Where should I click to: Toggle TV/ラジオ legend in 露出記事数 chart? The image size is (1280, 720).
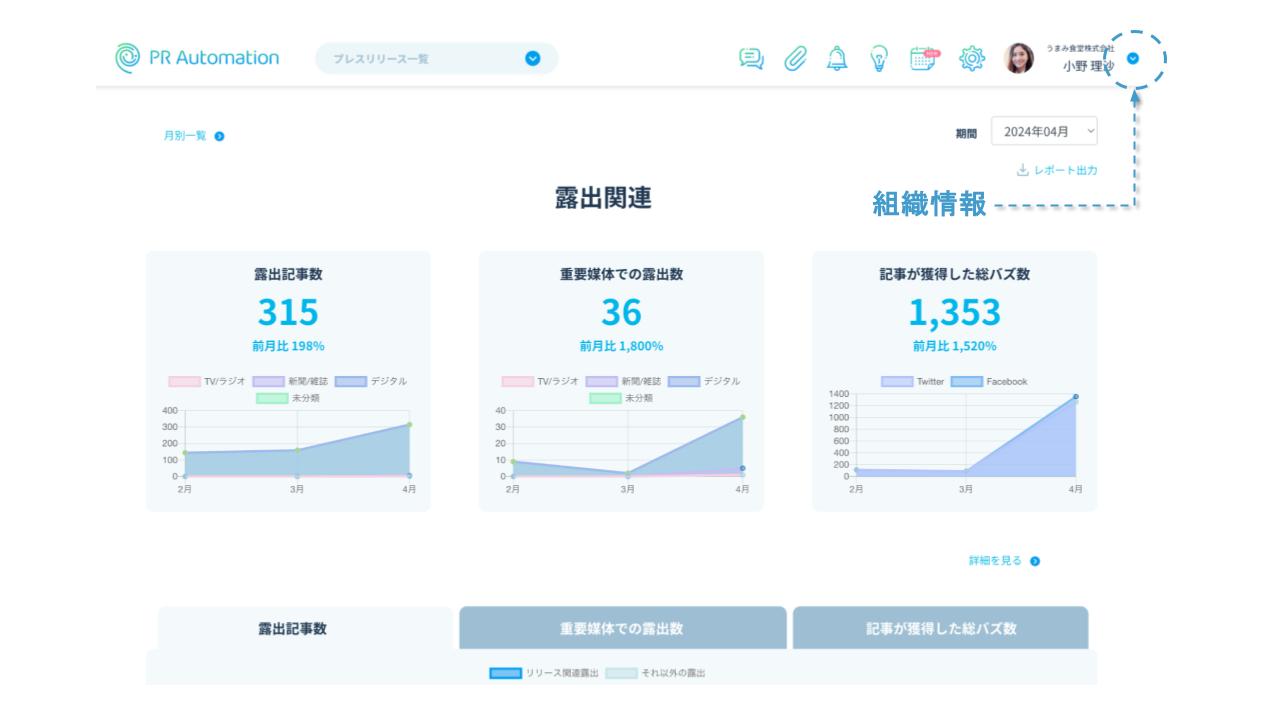coord(185,381)
